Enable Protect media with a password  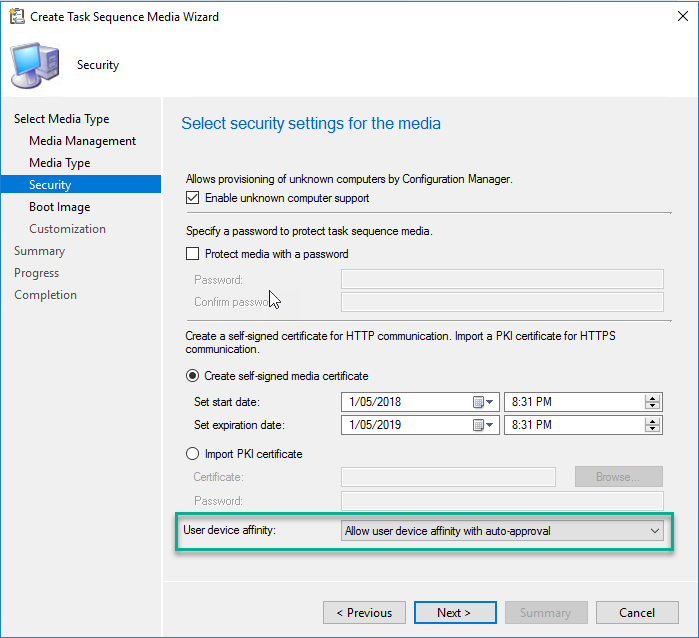[x=193, y=254]
